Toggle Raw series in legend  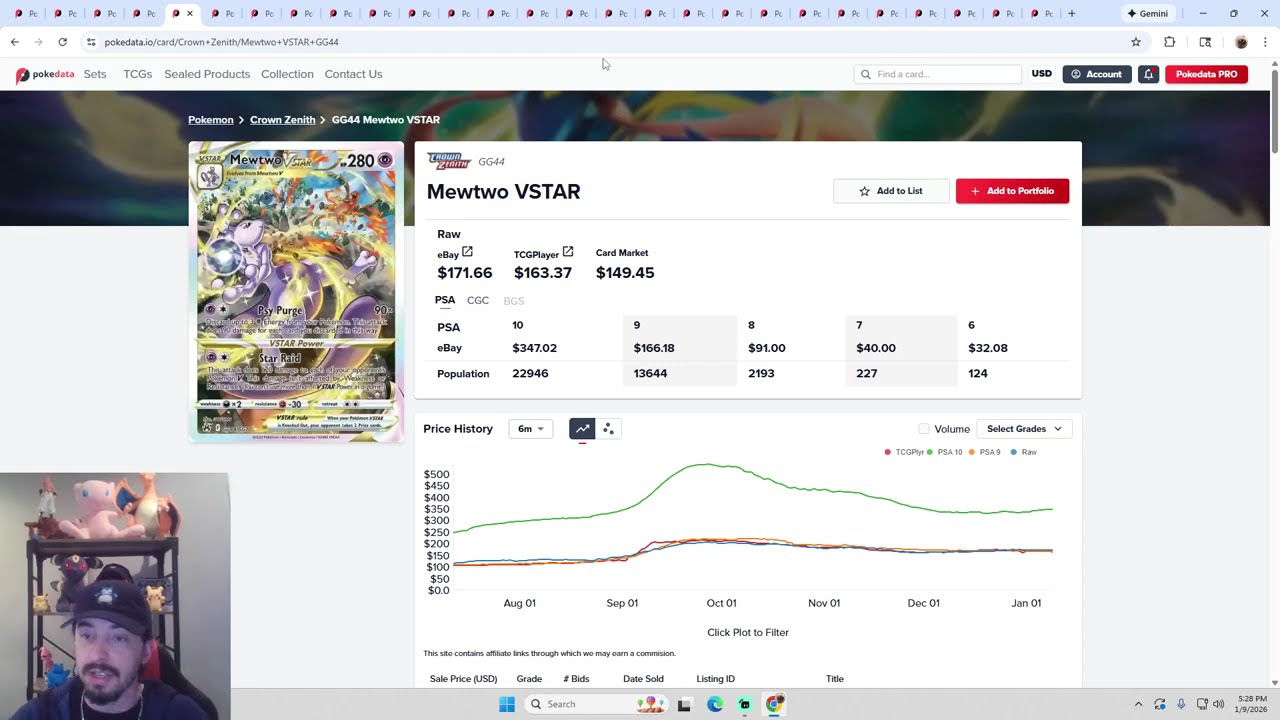(1024, 452)
